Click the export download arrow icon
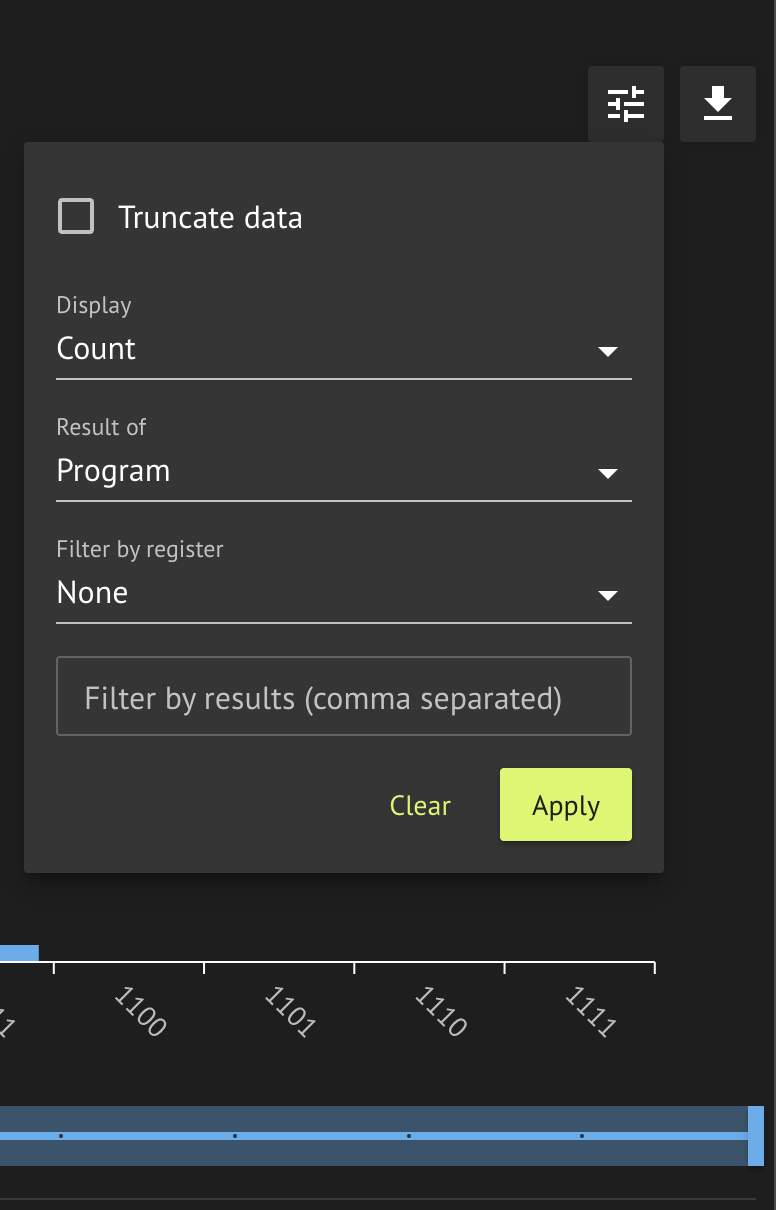The image size is (776, 1210). tap(718, 104)
